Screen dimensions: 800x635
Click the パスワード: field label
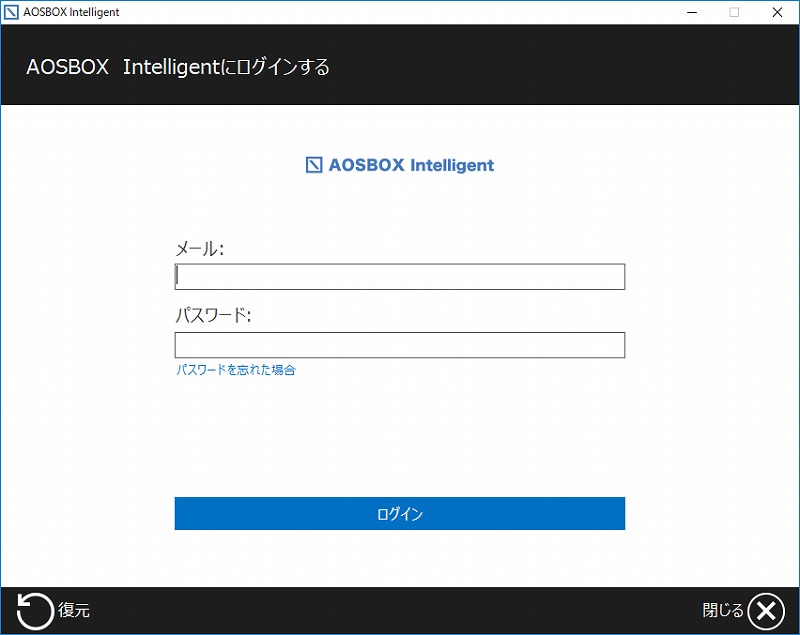(x=213, y=315)
